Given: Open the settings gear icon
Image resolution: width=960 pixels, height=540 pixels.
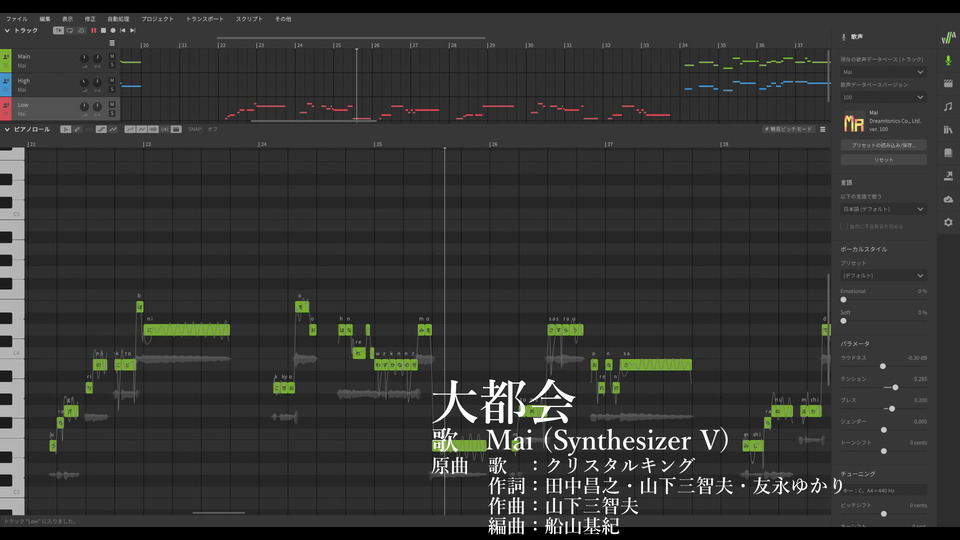Looking at the screenshot, I should point(948,222).
